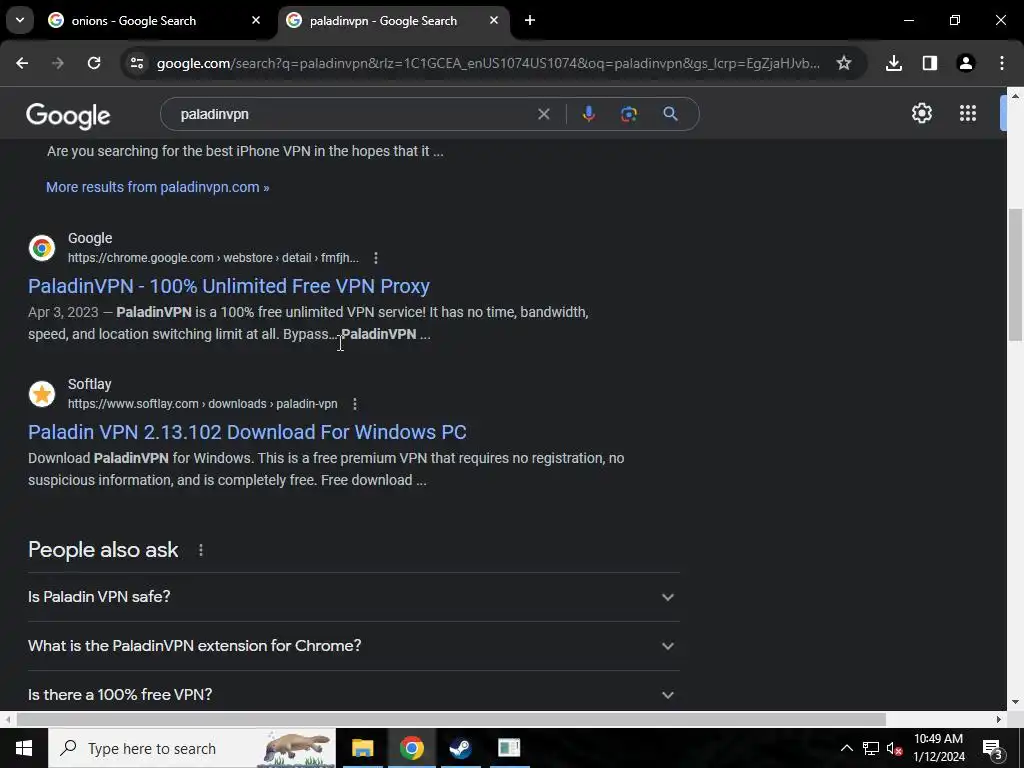1024x768 pixels.
Task: Reload the current page
Action: [x=94, y=63]
